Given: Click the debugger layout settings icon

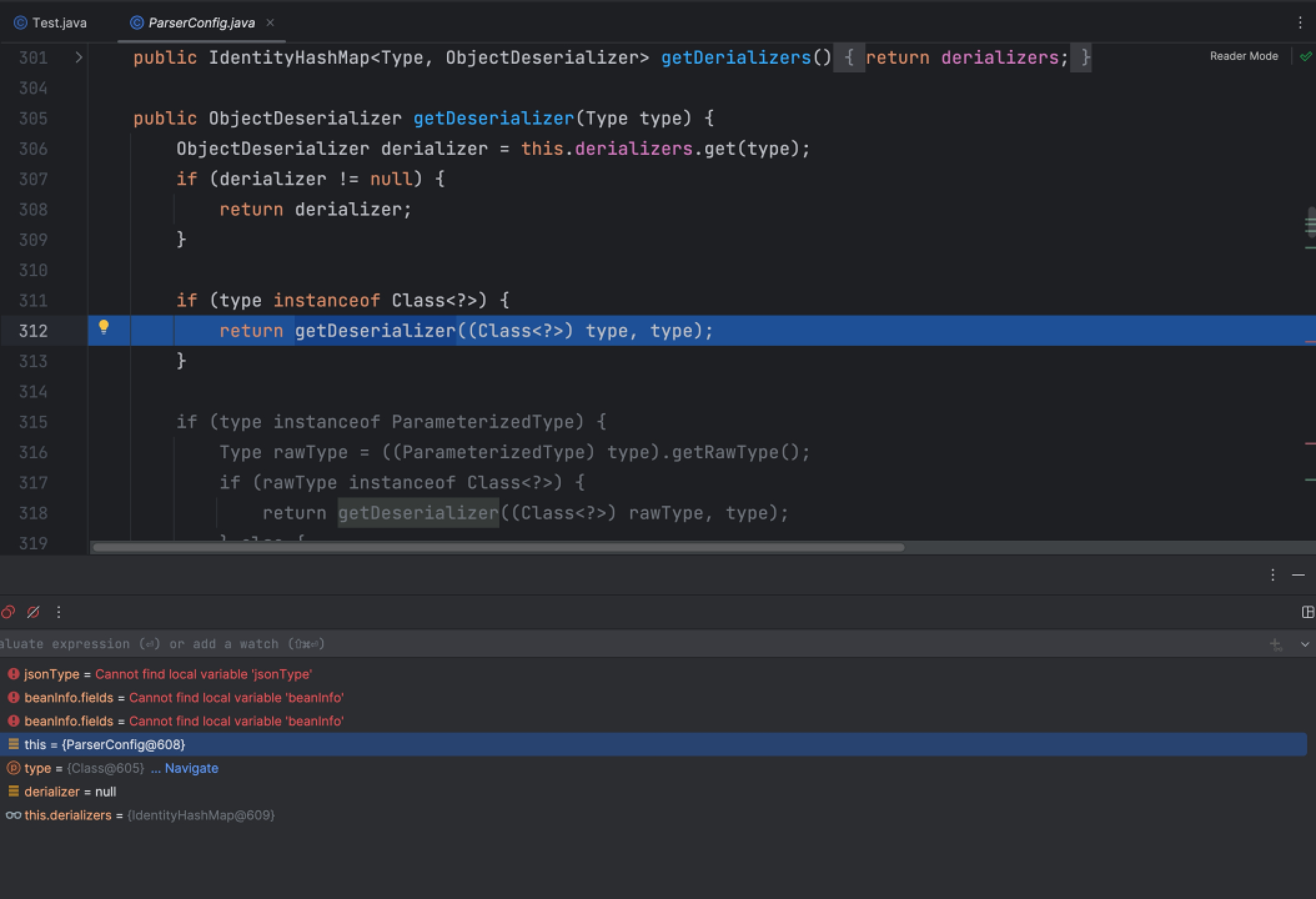Looking at the screenshot, I should [1308, 612].
